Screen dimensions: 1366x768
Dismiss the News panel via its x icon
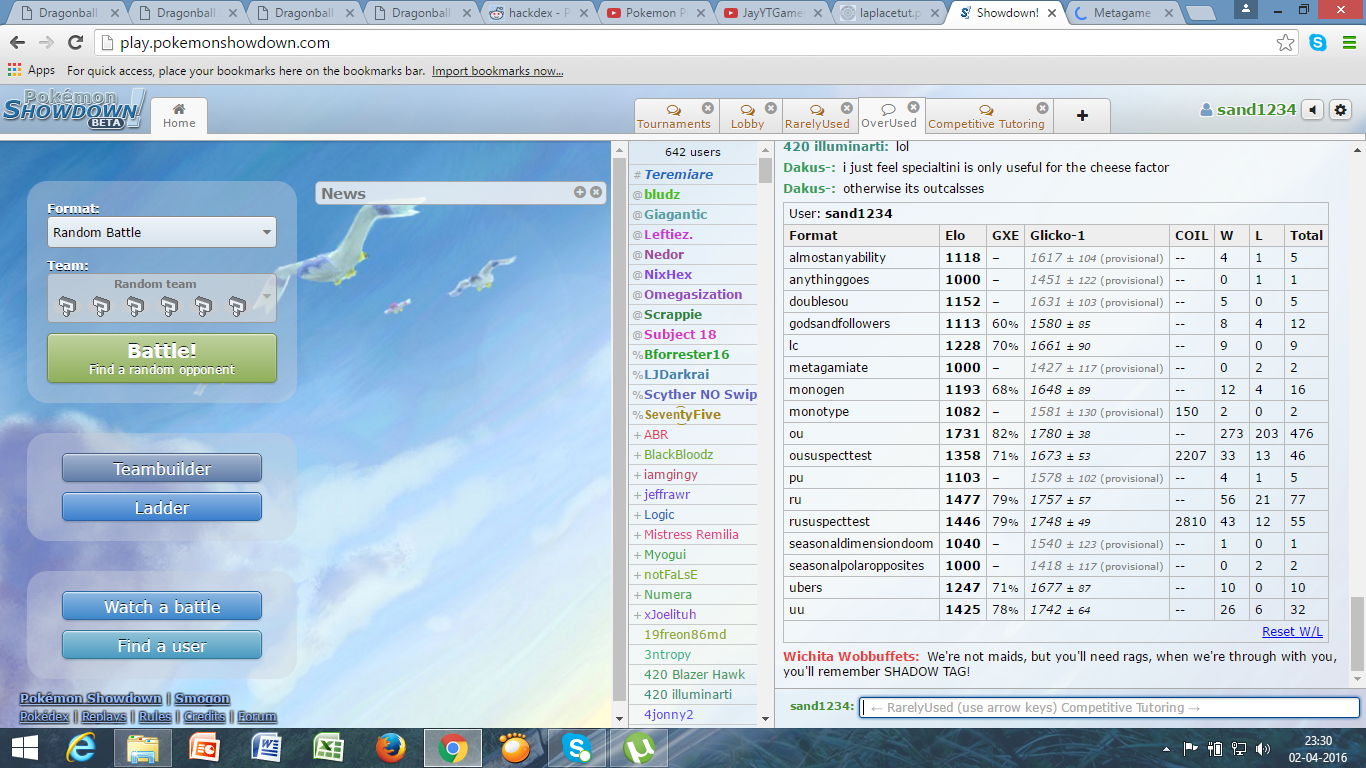tap(596, 193)
